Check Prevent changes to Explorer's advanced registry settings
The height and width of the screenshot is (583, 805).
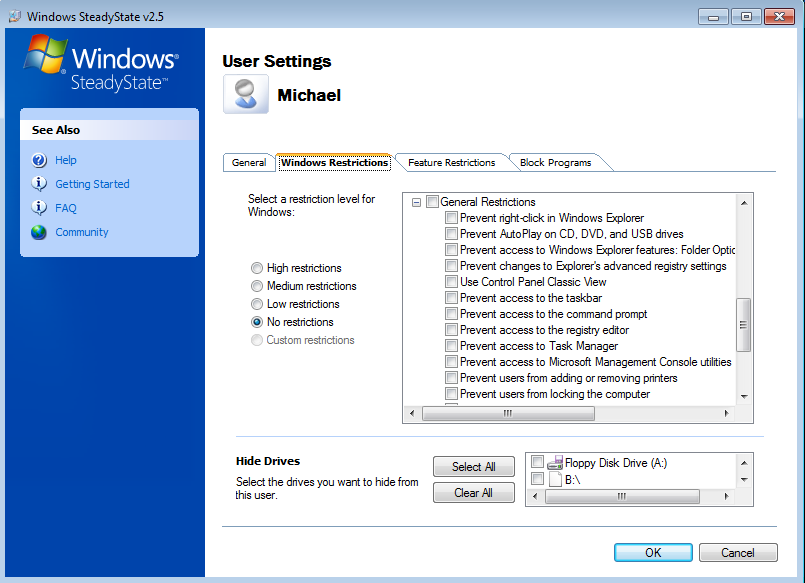point(451,266)
